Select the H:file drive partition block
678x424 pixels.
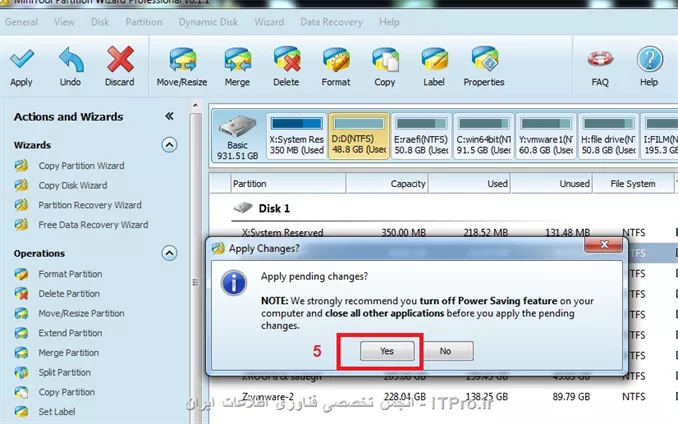pos(608,136)
